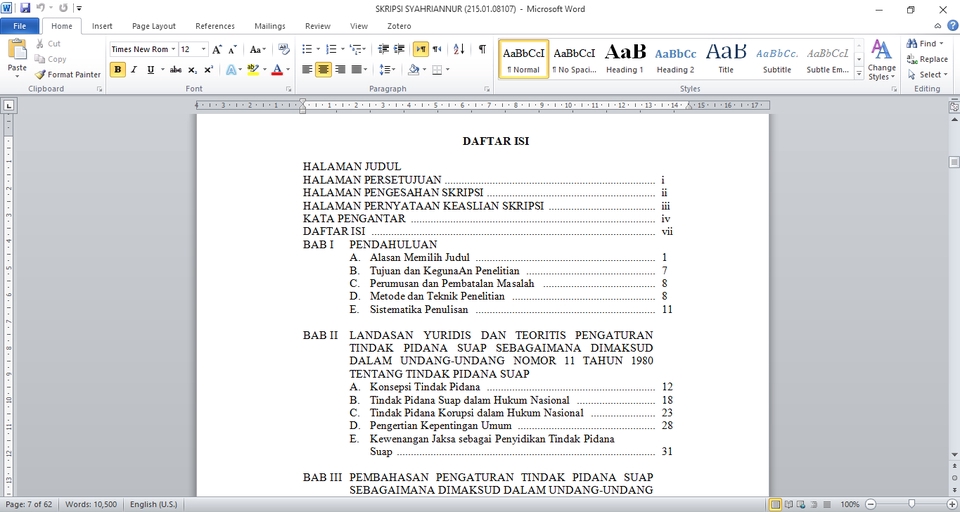The image size is (960, 512).
Task: Click Align Text Left icon
Action: point(307,70)
